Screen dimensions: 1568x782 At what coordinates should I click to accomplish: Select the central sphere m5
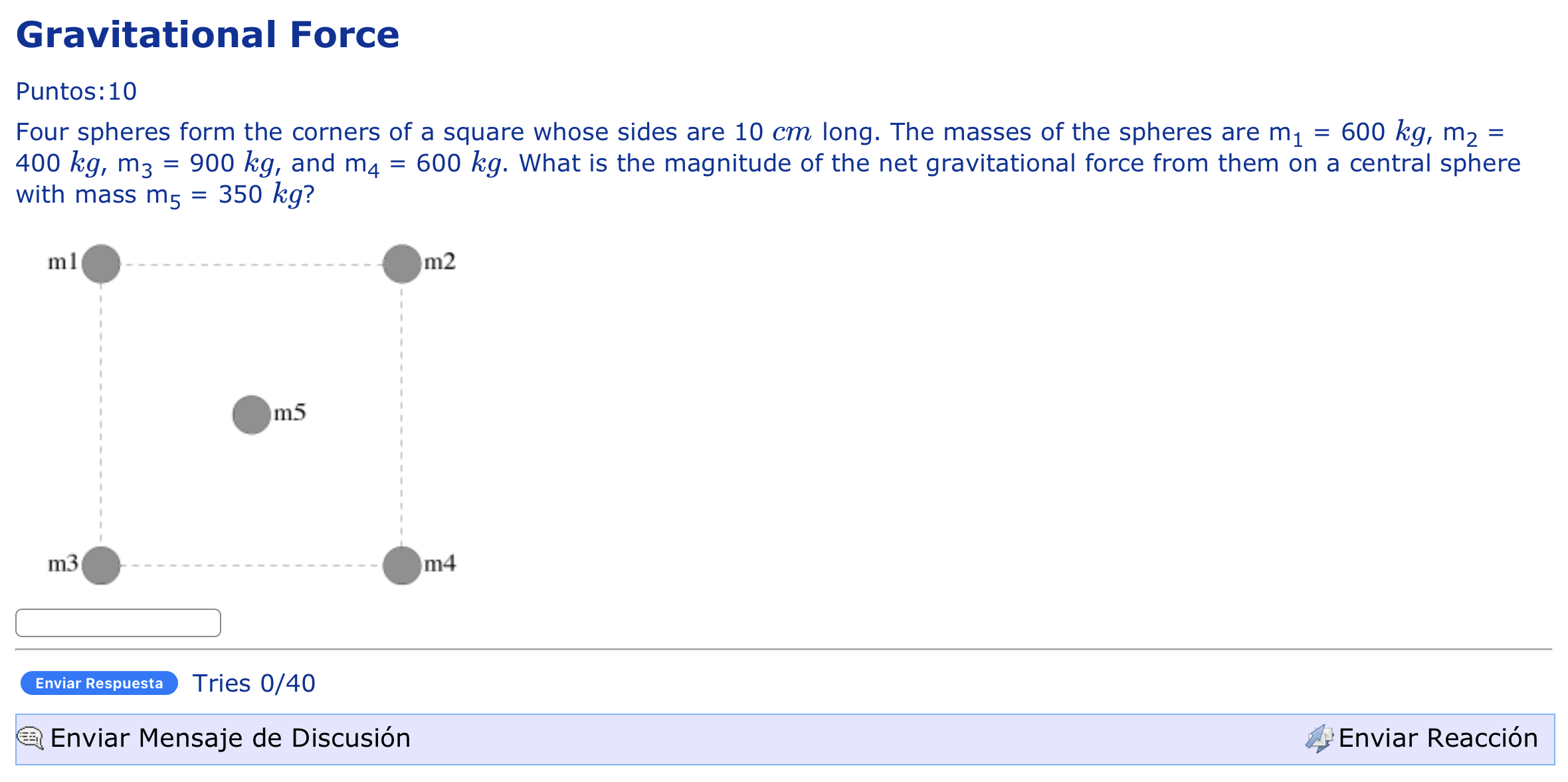pyautogui.click(x=250, y=415)
